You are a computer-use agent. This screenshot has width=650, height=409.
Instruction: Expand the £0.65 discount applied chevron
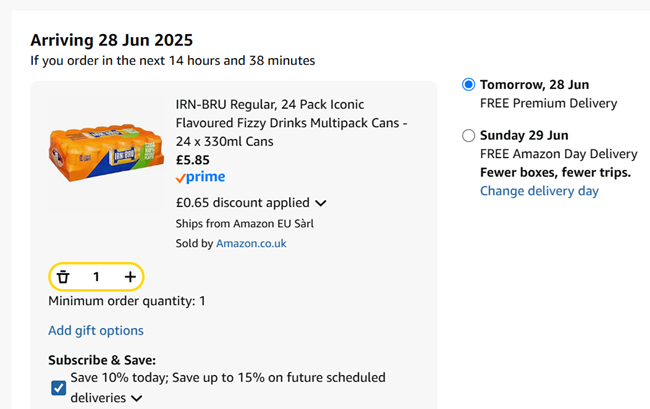point(321,203)
